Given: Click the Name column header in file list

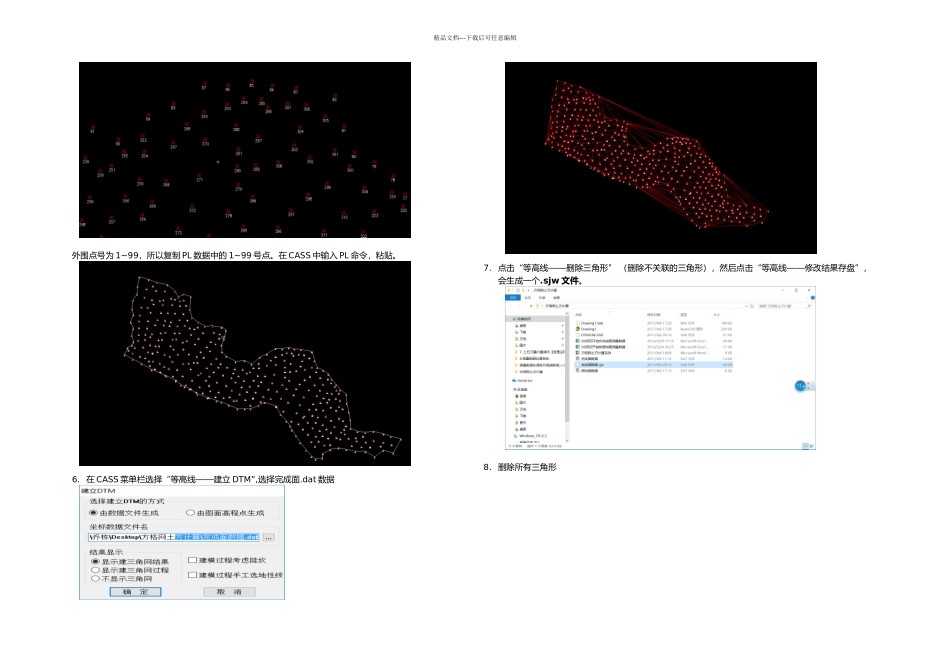Looking at the screenshot, I should (580, 315).
